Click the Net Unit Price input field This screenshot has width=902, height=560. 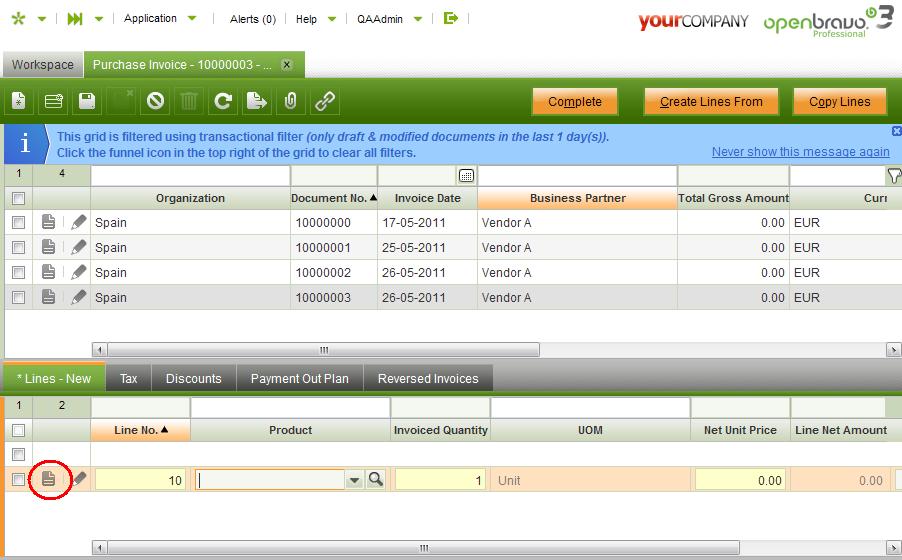[740, 481]
